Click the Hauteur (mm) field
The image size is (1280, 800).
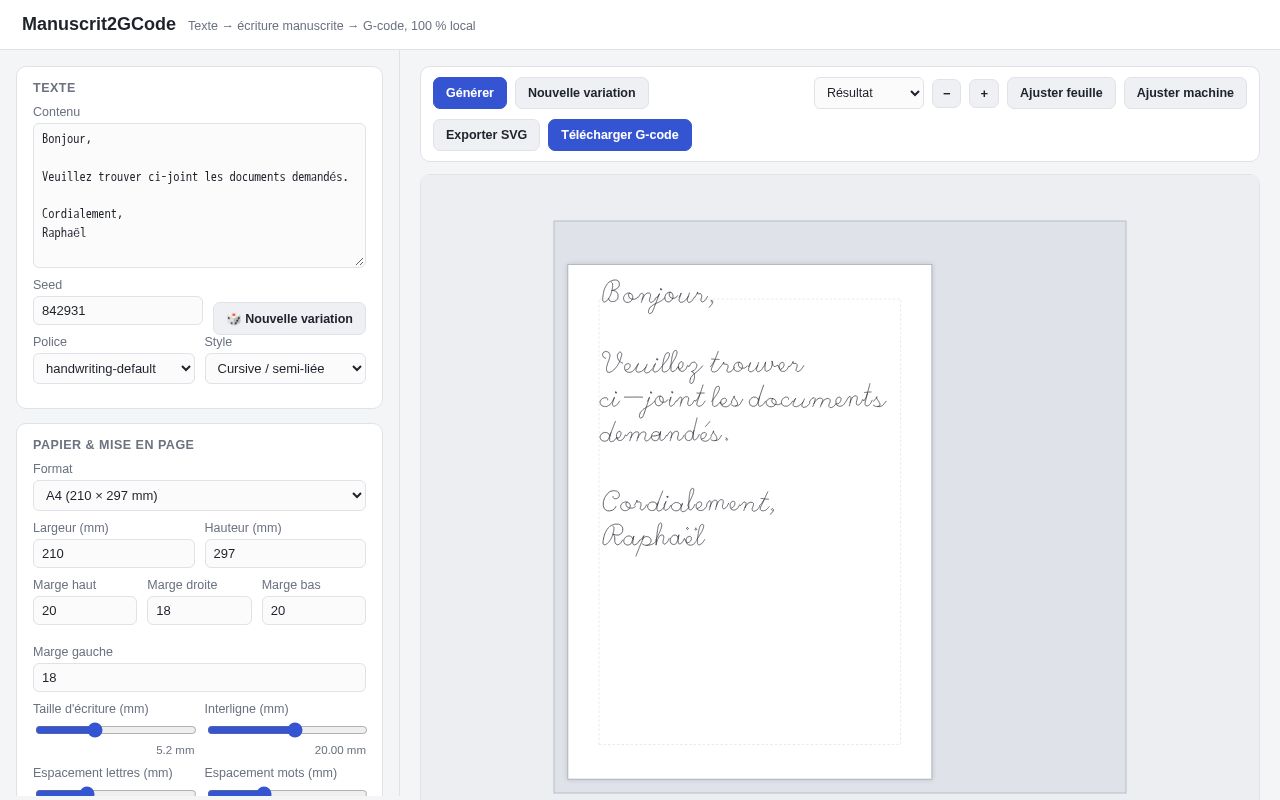[285, 553]
